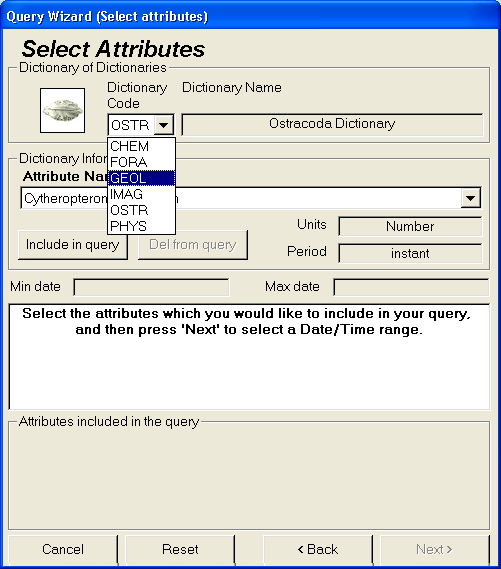Image resolution: width=501 pixels, height=569 pixels.
Task: Click inside the Min date field
Action: coord(151,287)
